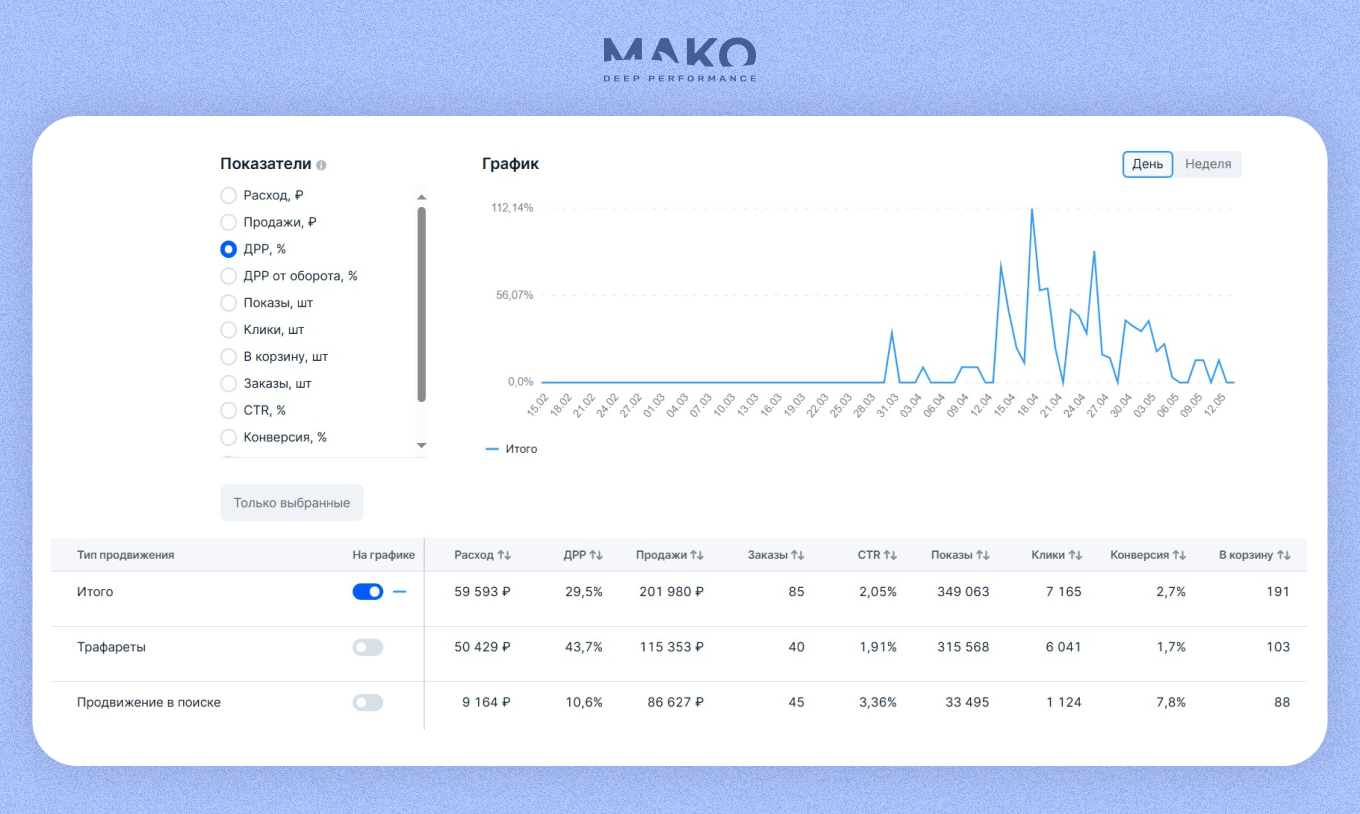
Task: Click the Только выбранные button
Action: [292, 503]
